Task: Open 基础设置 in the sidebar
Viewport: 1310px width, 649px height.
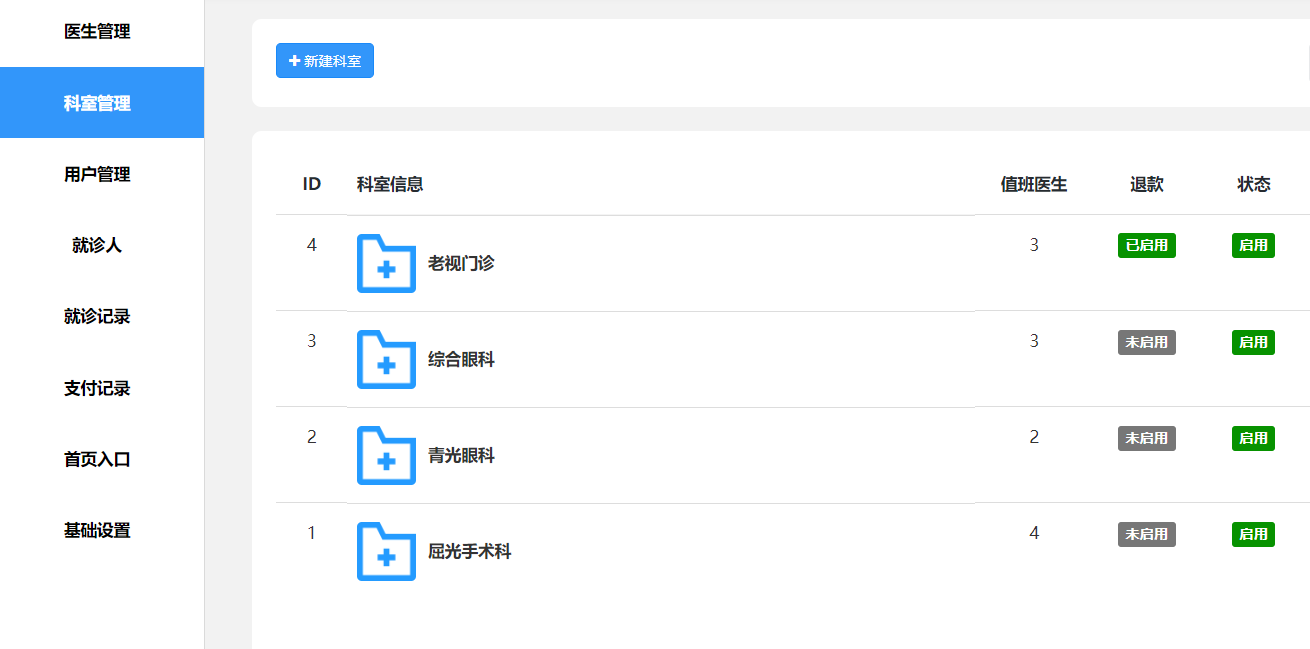Action: (x=97, y=531)
